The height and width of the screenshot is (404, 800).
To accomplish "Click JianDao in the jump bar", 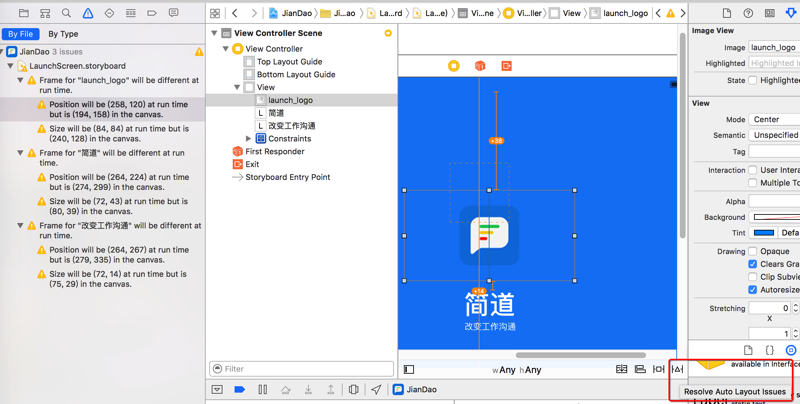I will (x=291, y=13).
